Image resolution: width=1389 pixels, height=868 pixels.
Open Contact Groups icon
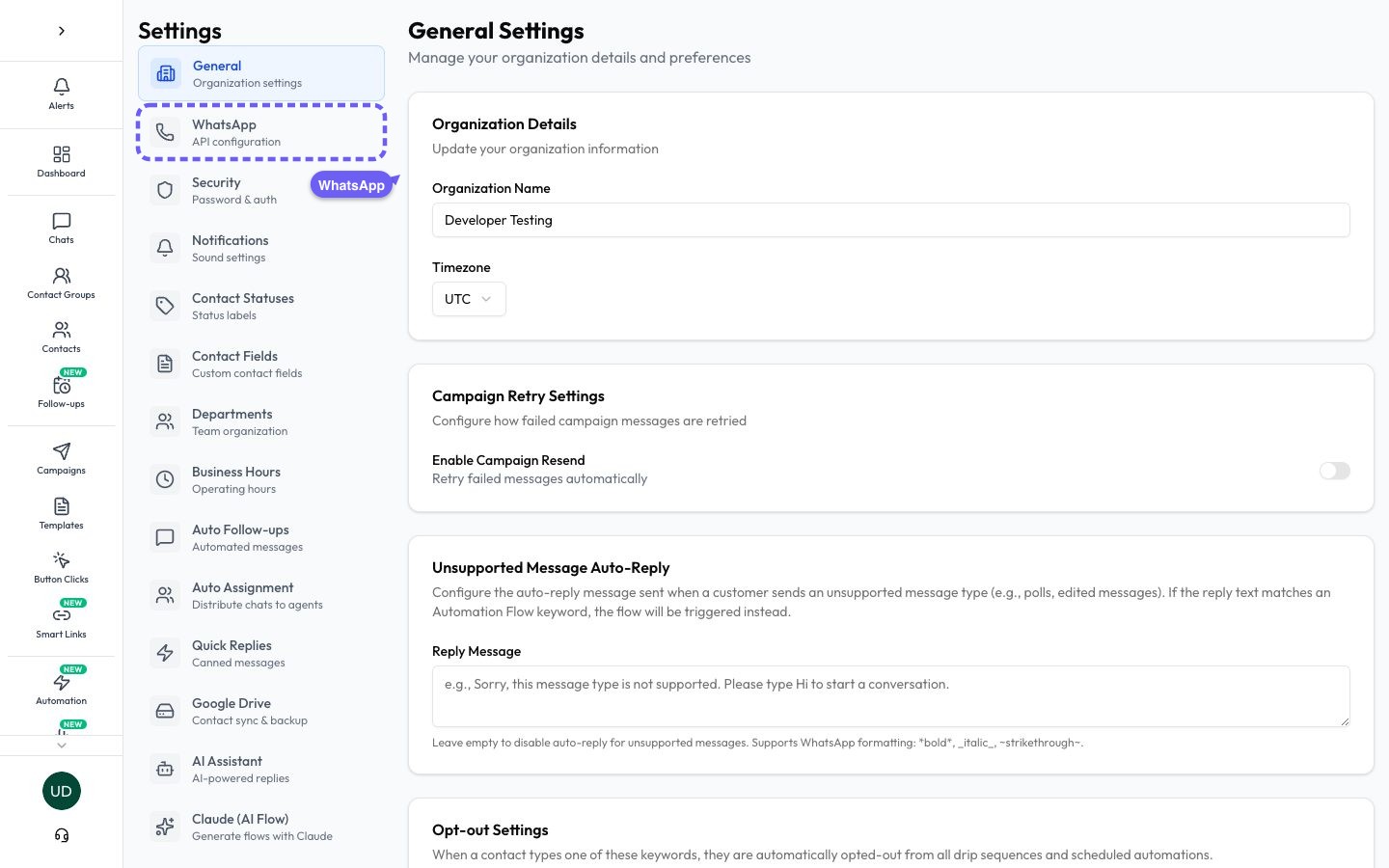tap(61, 276)
